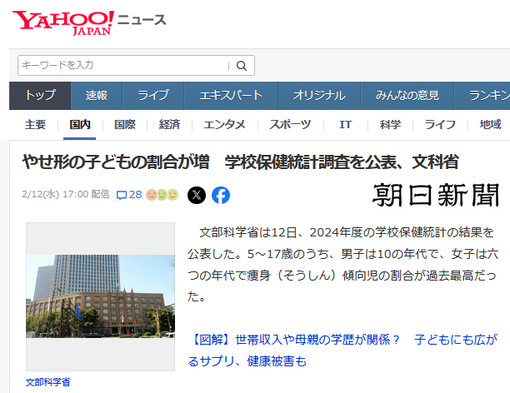Share the article on Facebook
Image resolution: width=510 pixels, height=393 pixels.
221,195
